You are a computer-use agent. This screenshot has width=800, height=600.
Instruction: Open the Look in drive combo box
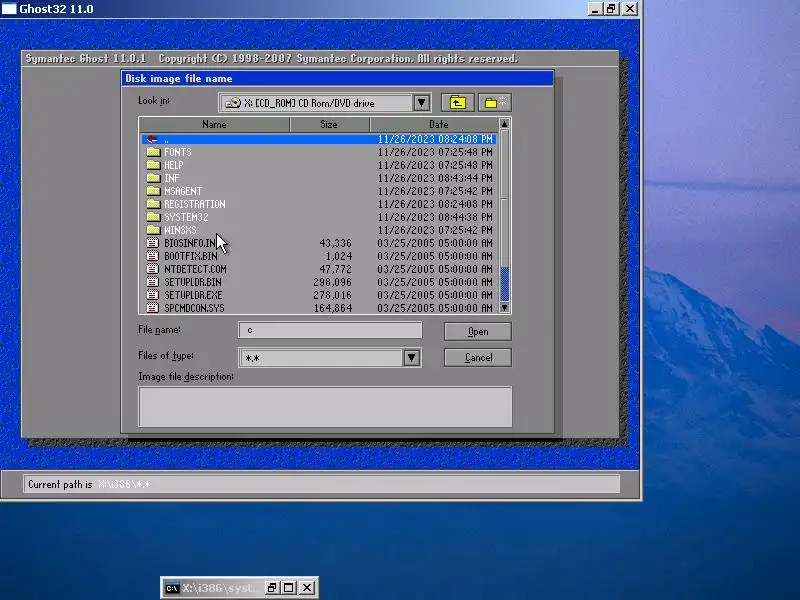tap(325, 103)
